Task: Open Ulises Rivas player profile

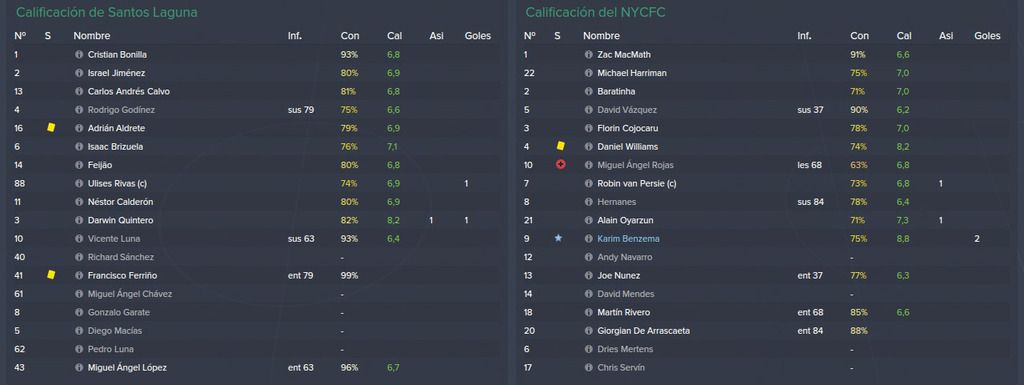Action: pyautogui.click(x=116, y=184)
